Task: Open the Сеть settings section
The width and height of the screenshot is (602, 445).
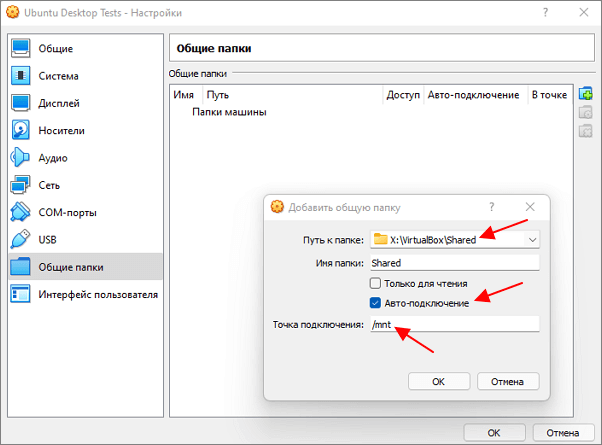Action: click(x=85, y=185)
